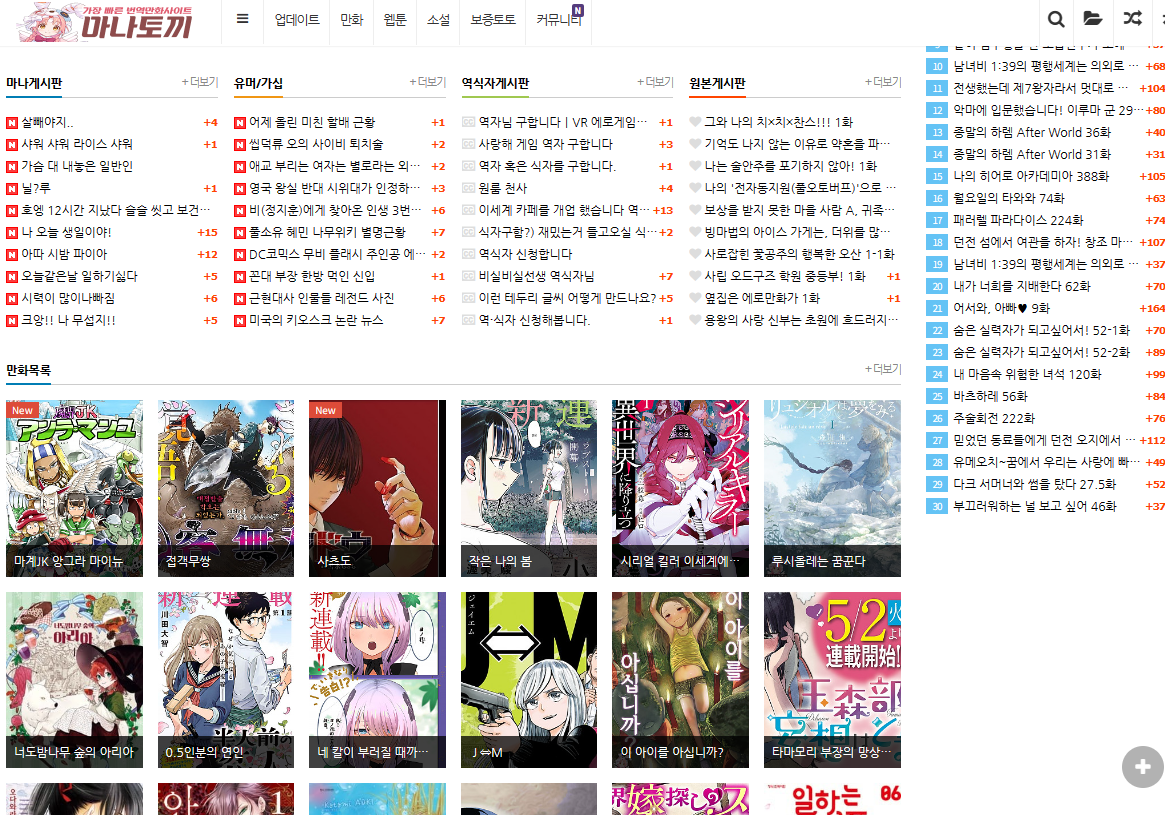Open post 근현대사 인물들 레전드 사진
Image resolution: width=1165 pixels, height=815 pixels.
[321, 299]
